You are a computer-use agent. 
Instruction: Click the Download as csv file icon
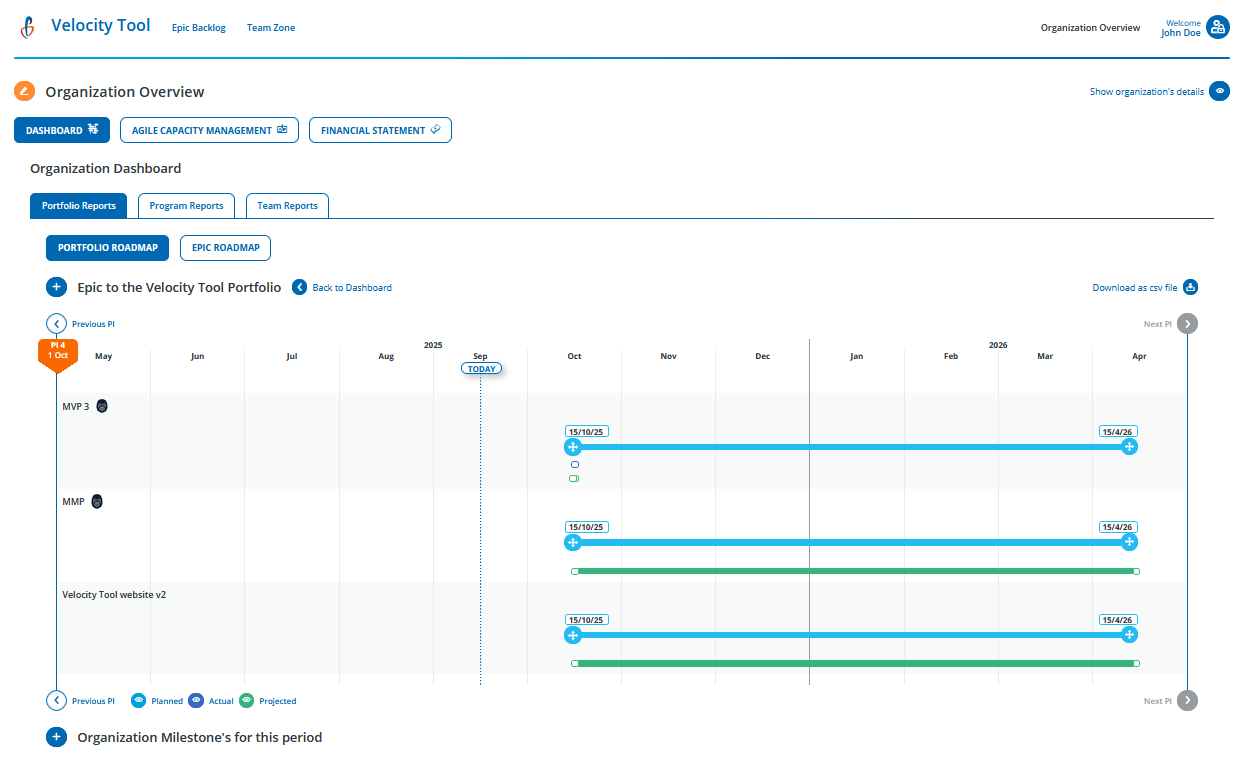[x=1190, y=287]
